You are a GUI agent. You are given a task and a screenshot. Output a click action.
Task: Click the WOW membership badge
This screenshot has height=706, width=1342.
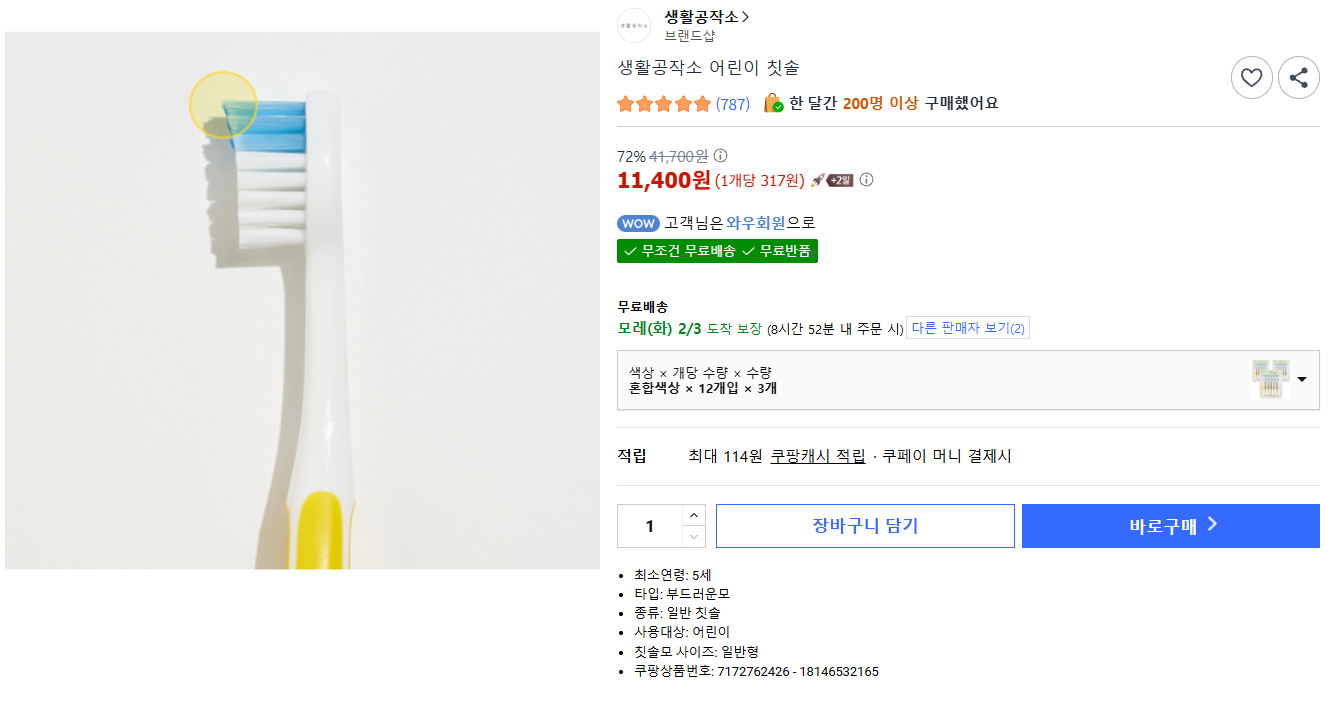click(638, 223)
